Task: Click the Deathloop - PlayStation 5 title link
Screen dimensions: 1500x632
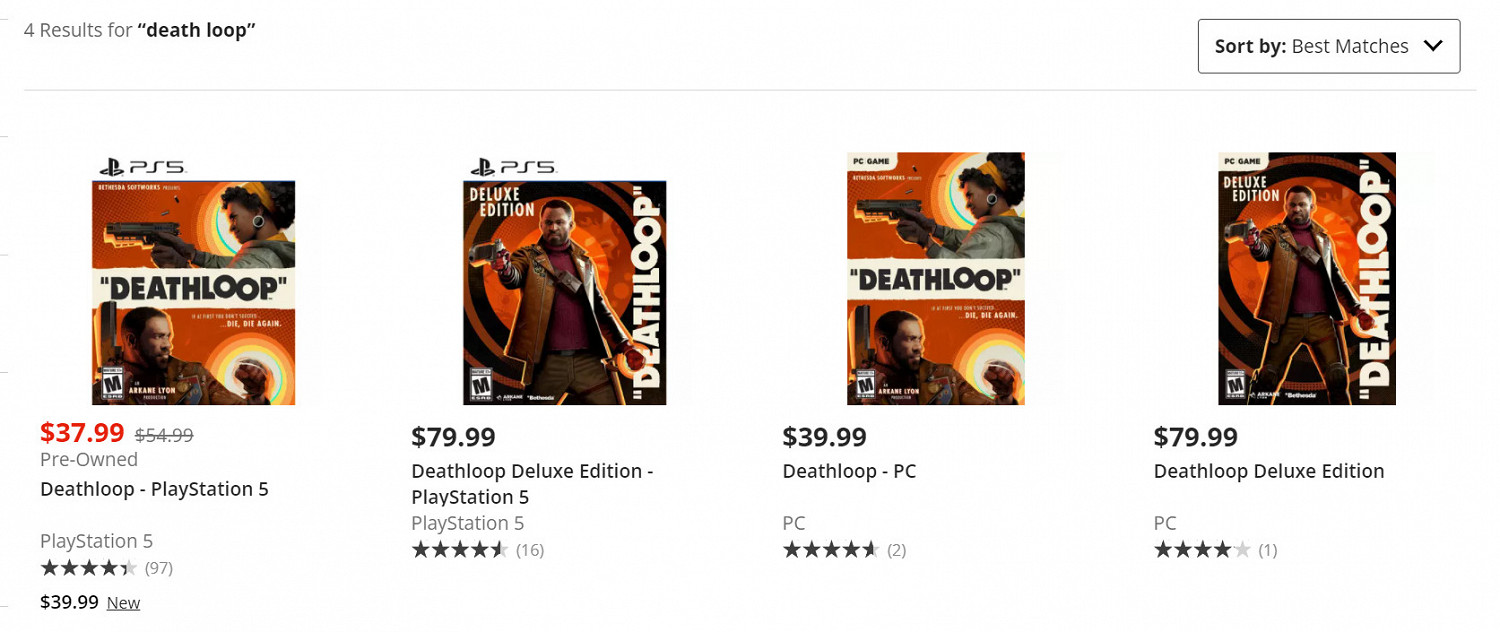Action: (154, 489)
